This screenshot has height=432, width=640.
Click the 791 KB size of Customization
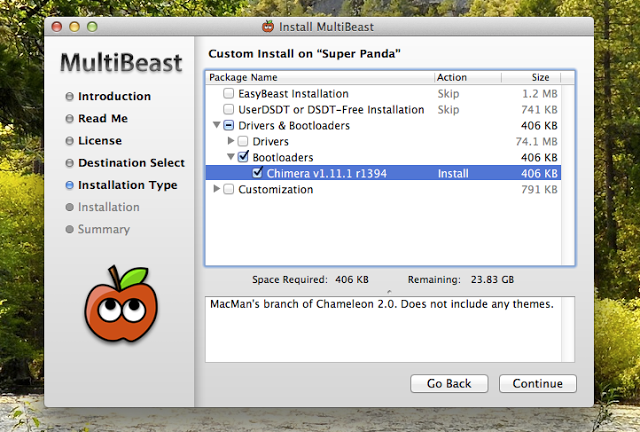pos(539,189)
